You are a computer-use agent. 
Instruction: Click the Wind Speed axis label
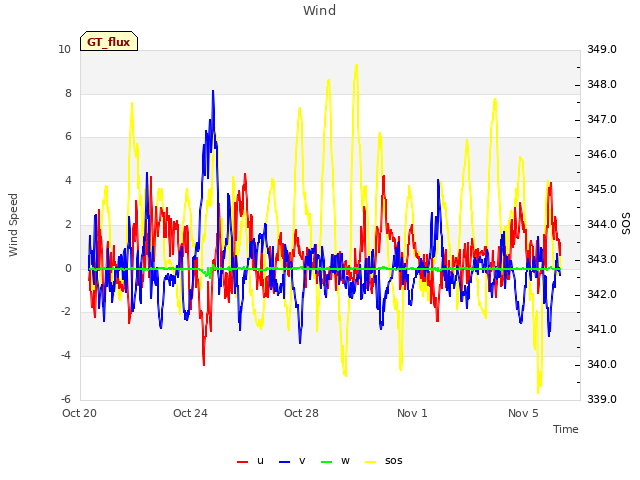[13, 225]
